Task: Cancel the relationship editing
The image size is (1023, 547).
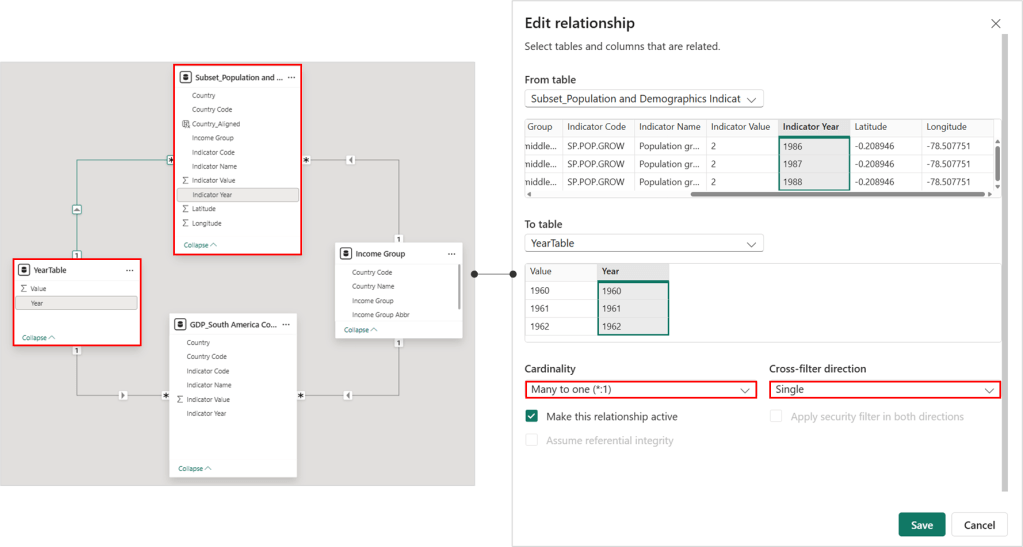Action: pyautogui.click(x=979, y=525)
